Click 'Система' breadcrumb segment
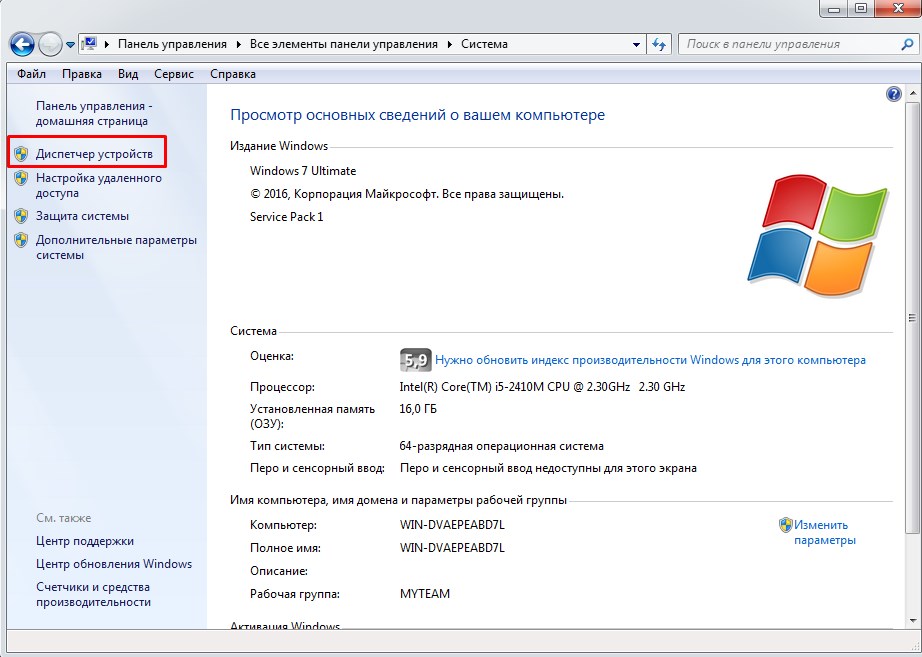 (484, 44)
